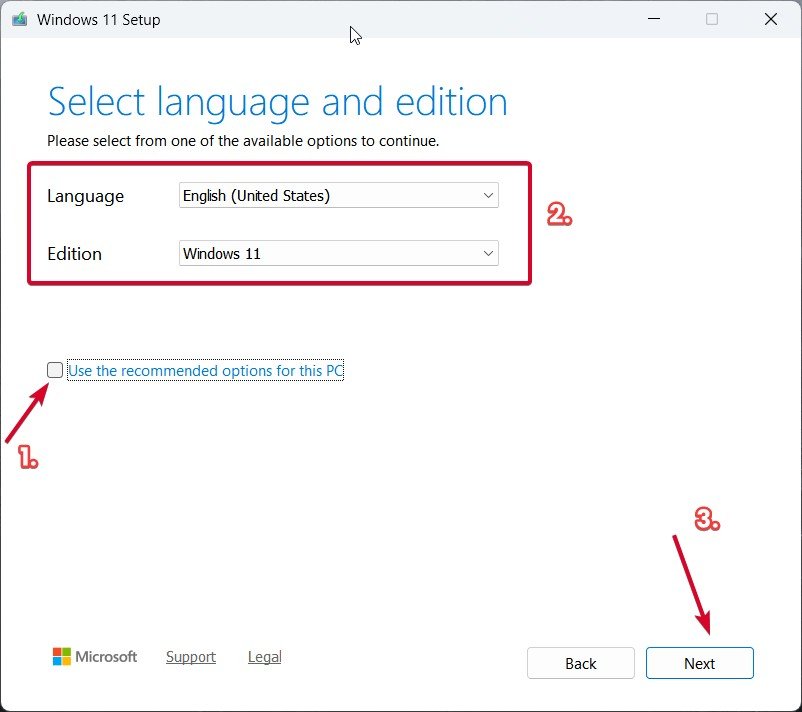This screenshot has width=802, height=712.
Task: Click the dropdown arrow beside English (United States)
Action: coord(487,195)
